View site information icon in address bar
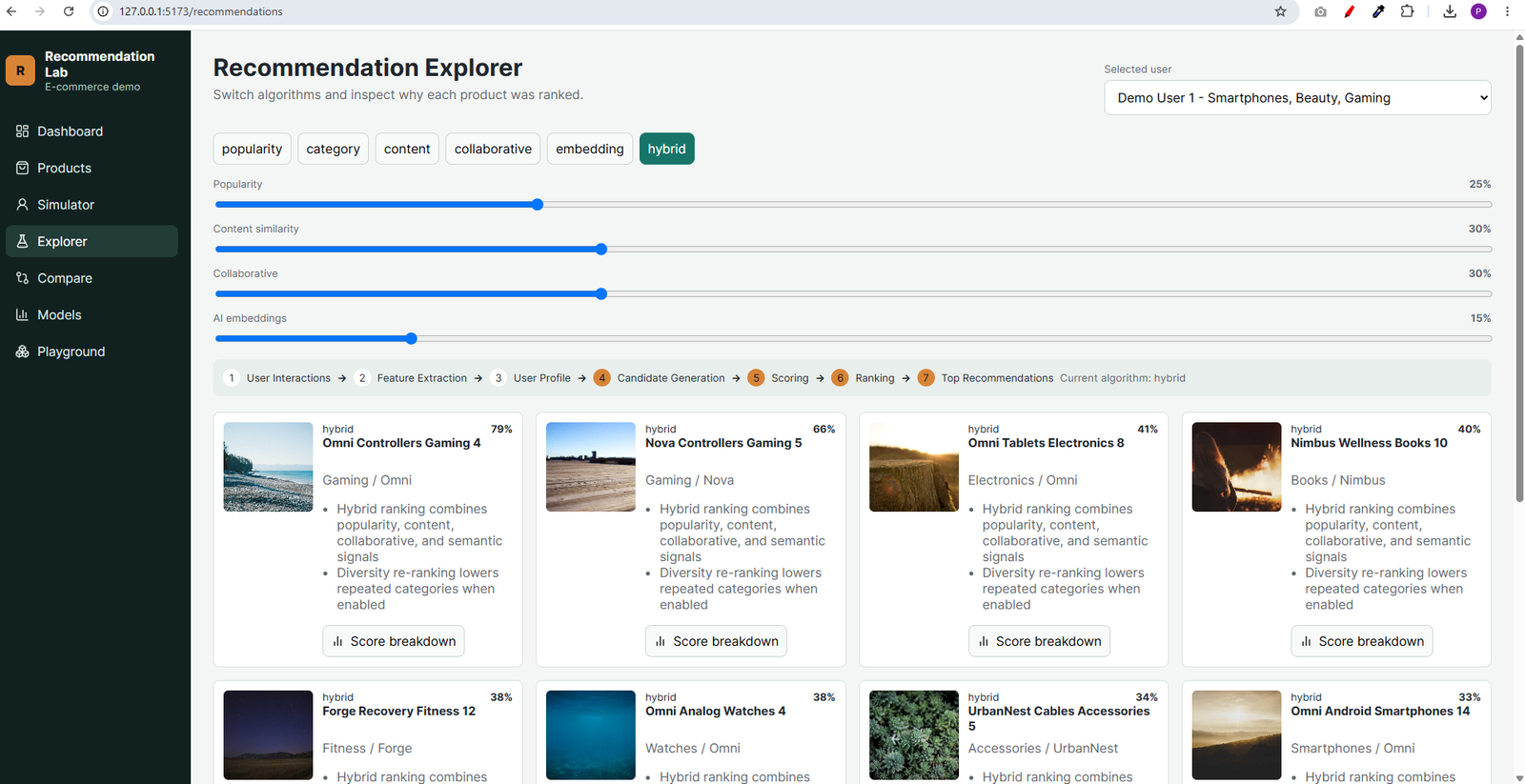This screenshot has width=1525, height=784. 103,11
